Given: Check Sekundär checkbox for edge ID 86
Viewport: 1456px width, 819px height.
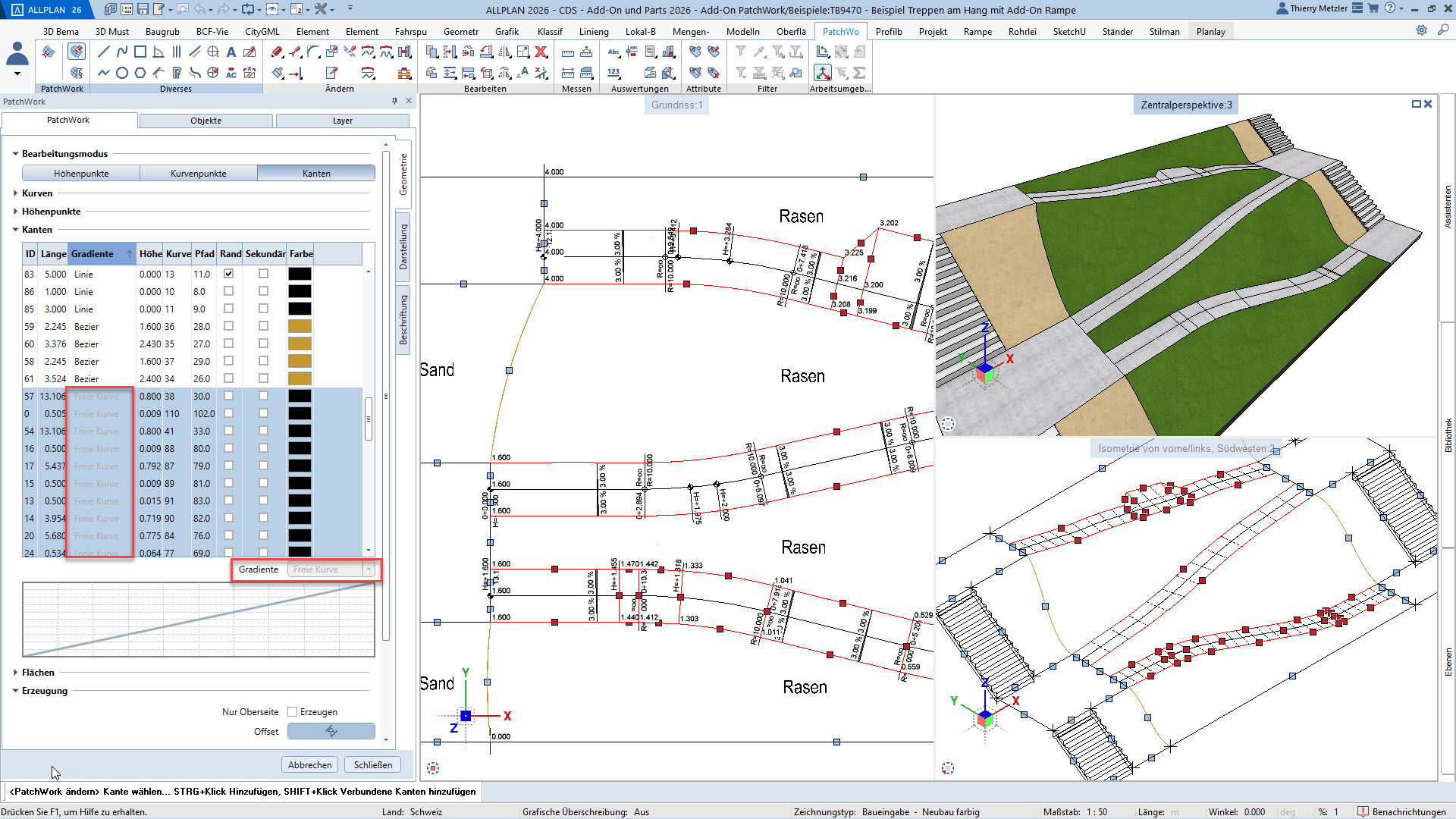Looking at the screenshot, I should click(263, 291).
